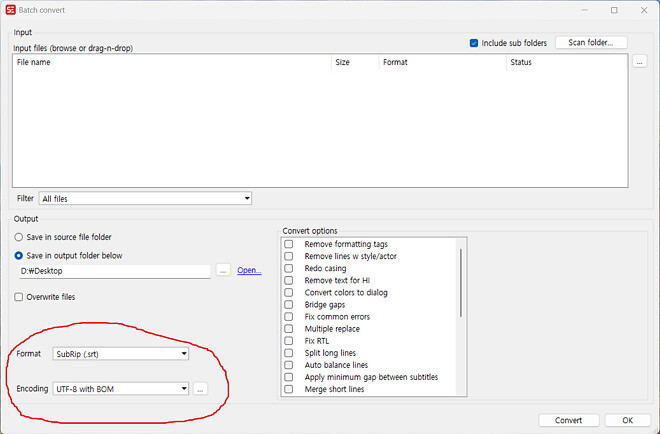This screenshot has width=660, height=434.
Task: Select Save in output folder below
Action: point(19,255)
